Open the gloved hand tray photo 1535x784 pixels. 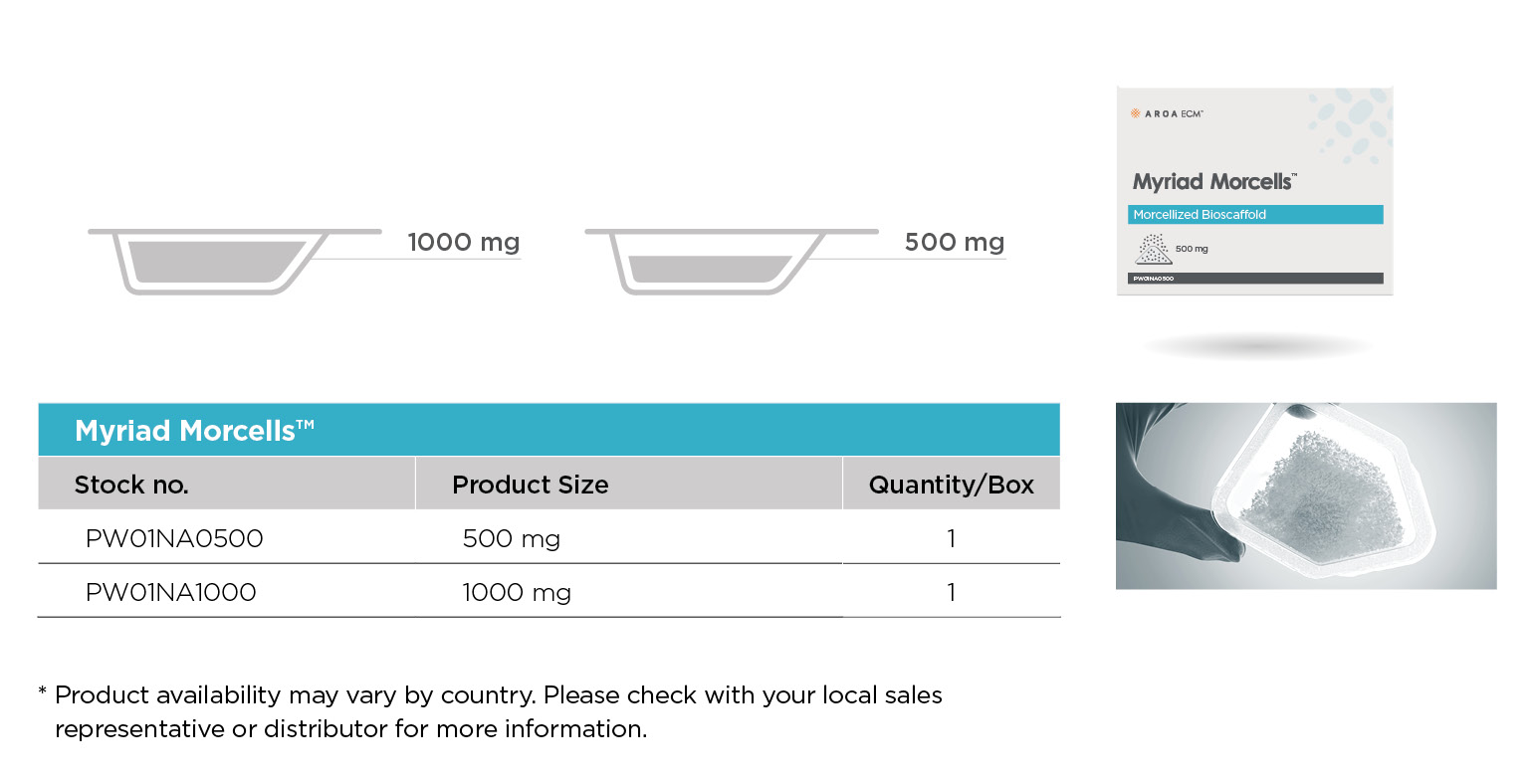coord(1306,495)
